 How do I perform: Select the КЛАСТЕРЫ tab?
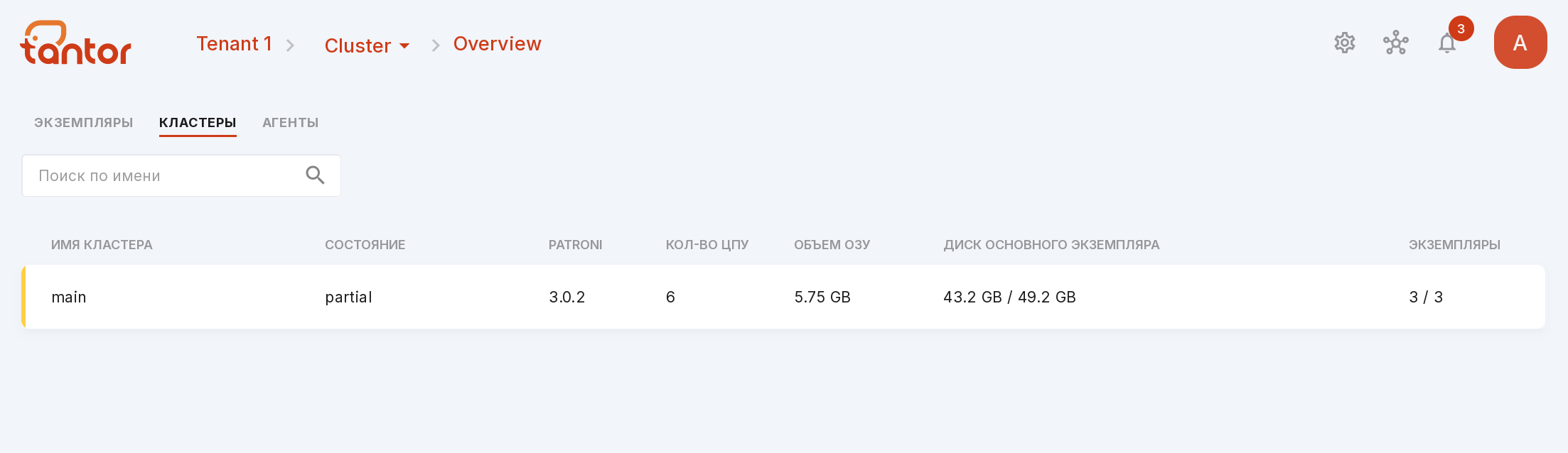[198, 123]
